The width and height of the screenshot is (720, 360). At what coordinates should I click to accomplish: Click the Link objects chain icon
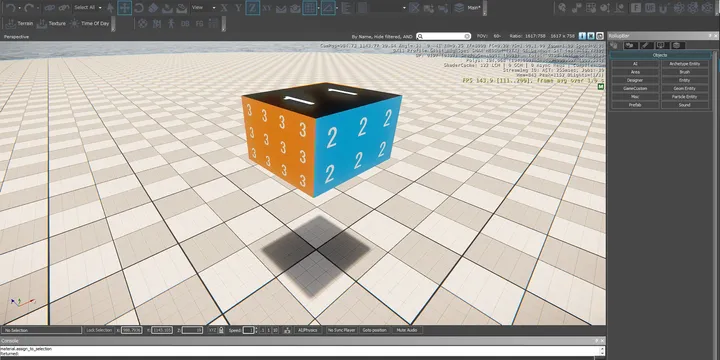[49, 8]
